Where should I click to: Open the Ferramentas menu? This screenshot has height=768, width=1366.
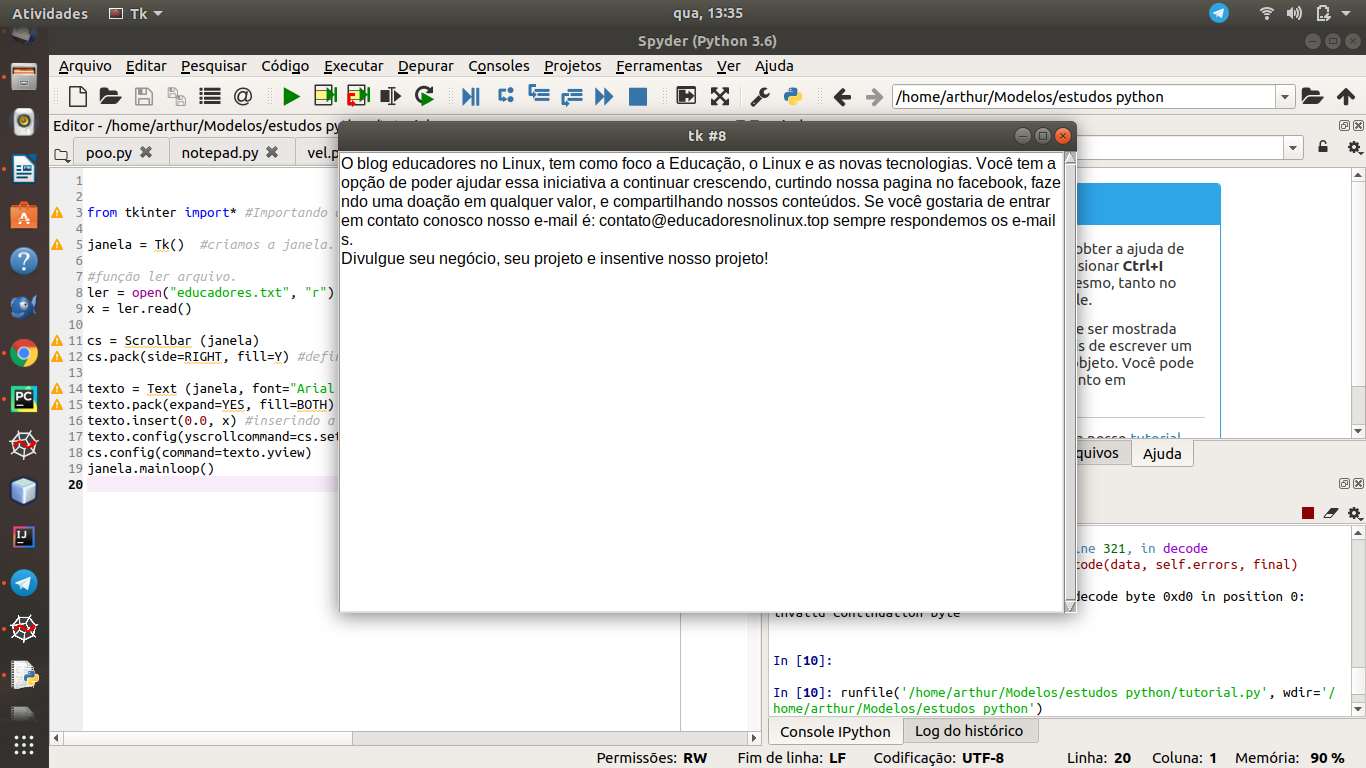659,66
